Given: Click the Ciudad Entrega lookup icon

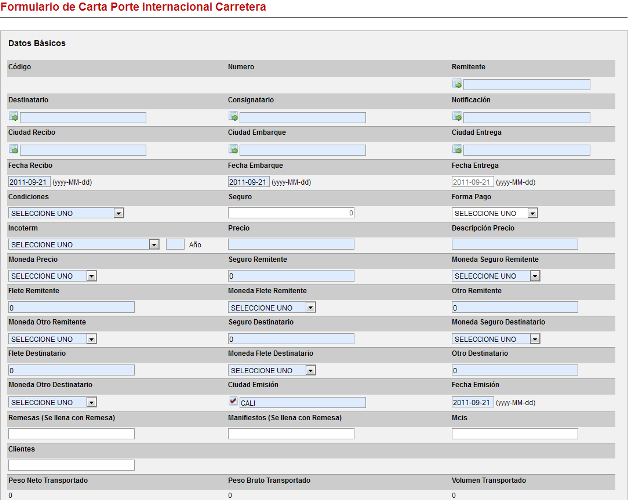Looking at the screenshot, I should [457, 150].
